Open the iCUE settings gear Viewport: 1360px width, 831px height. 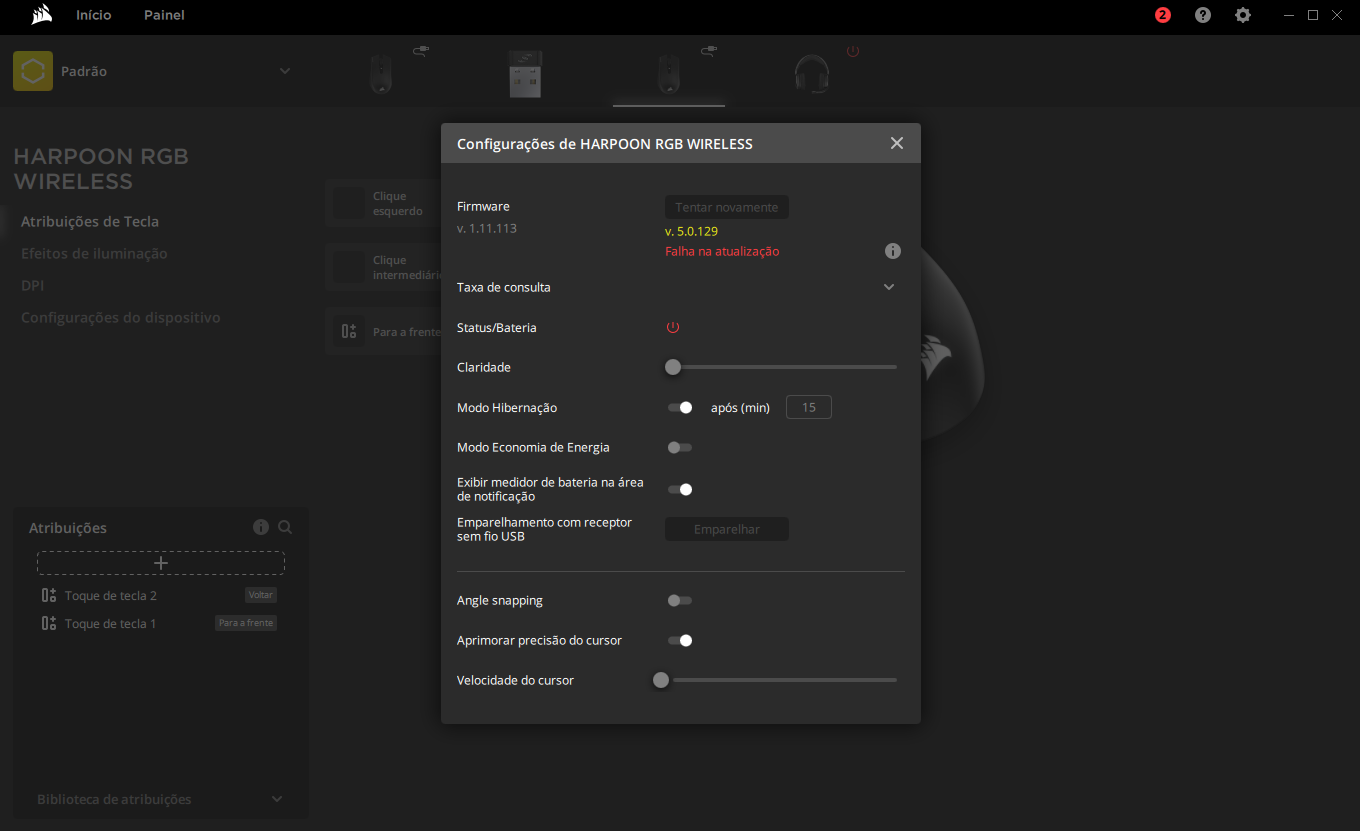click(1243, 15)
